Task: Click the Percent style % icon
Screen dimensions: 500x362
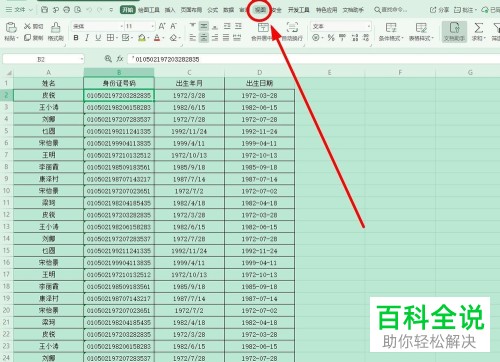Action: (x=331, y=38)
